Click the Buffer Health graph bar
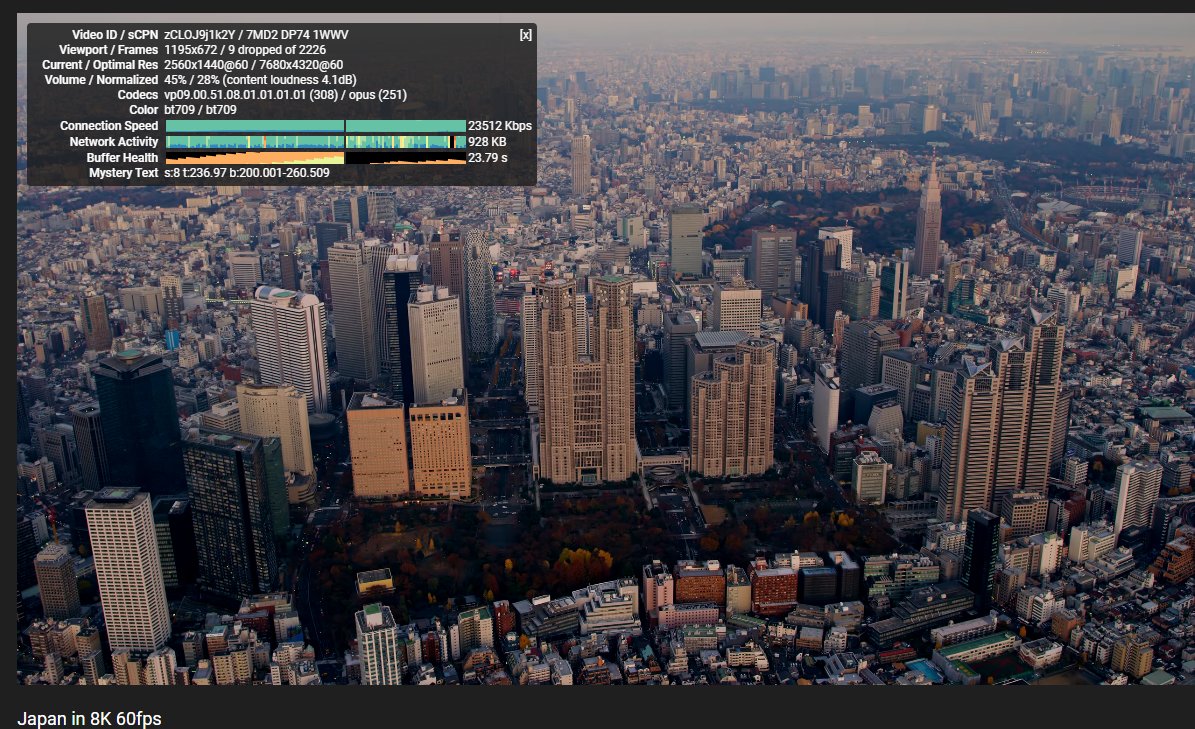Viewport: 1195px width, 729px height. [316, 158]
